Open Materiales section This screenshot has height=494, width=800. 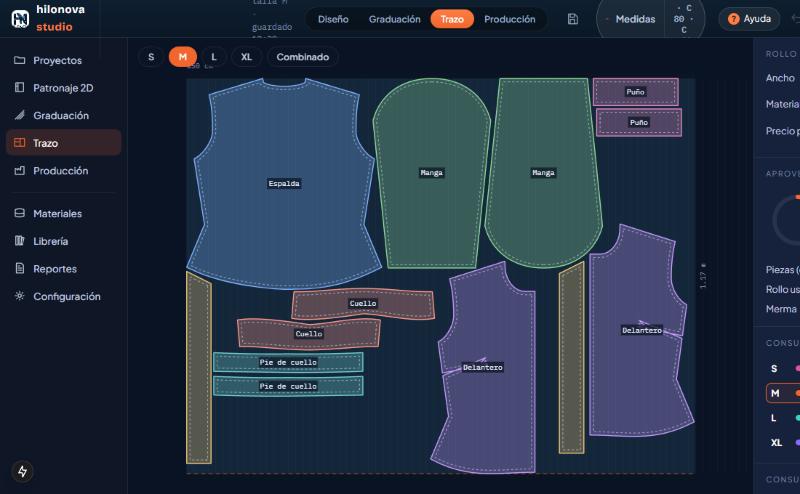click(63, 213)
